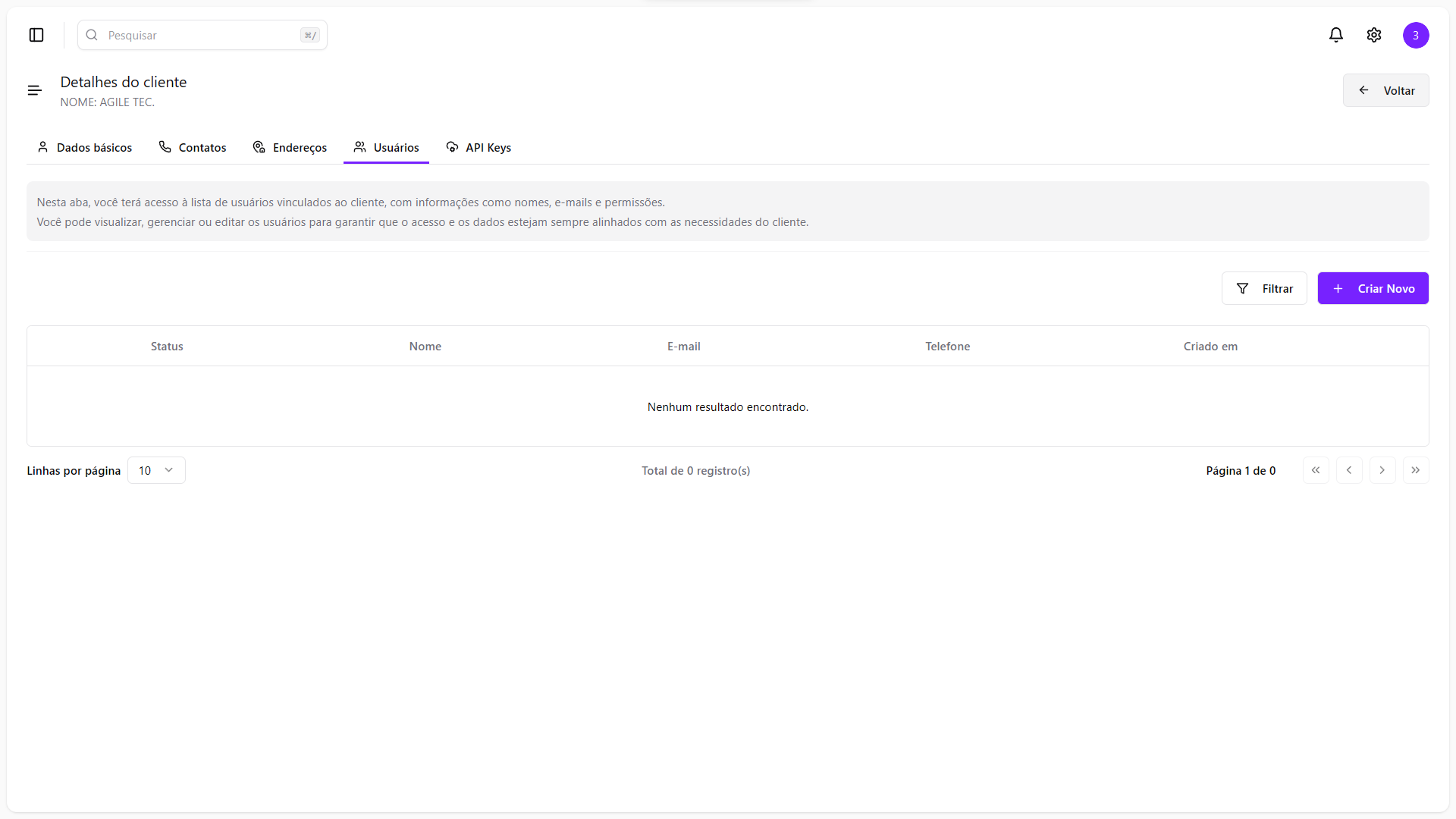
Task: Select the Endereços tab
Action: tap(290, 147)
